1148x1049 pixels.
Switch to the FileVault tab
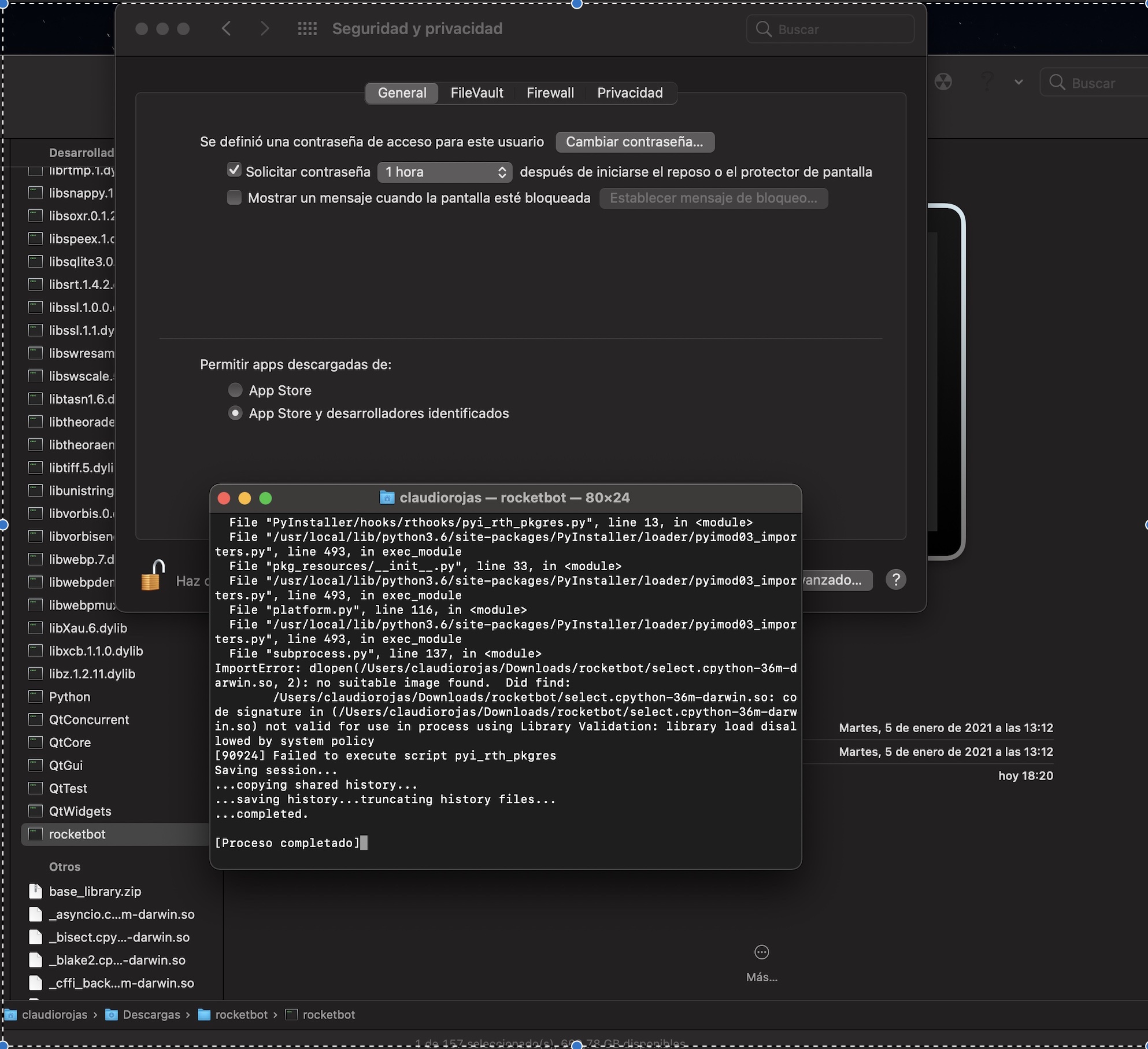pos(476,93)
